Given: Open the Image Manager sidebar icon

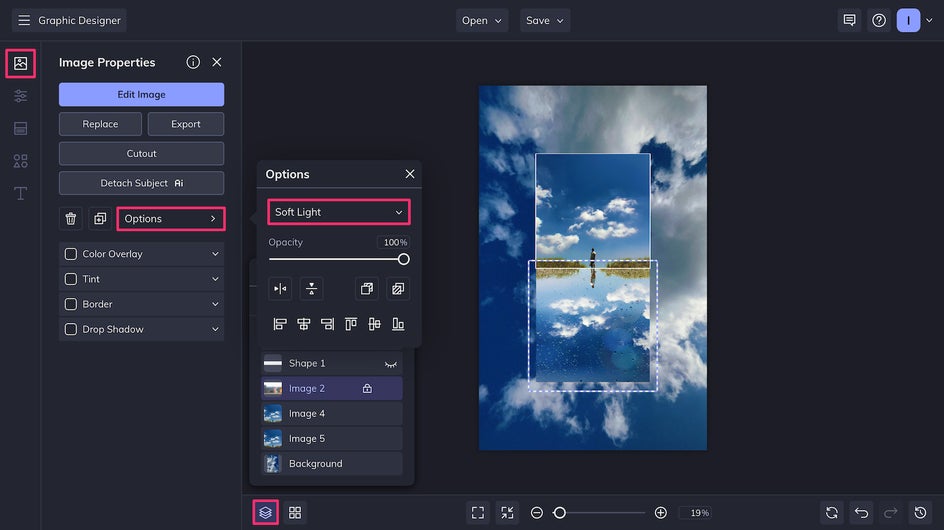Looking at the screenshot, I should (20, 64).
